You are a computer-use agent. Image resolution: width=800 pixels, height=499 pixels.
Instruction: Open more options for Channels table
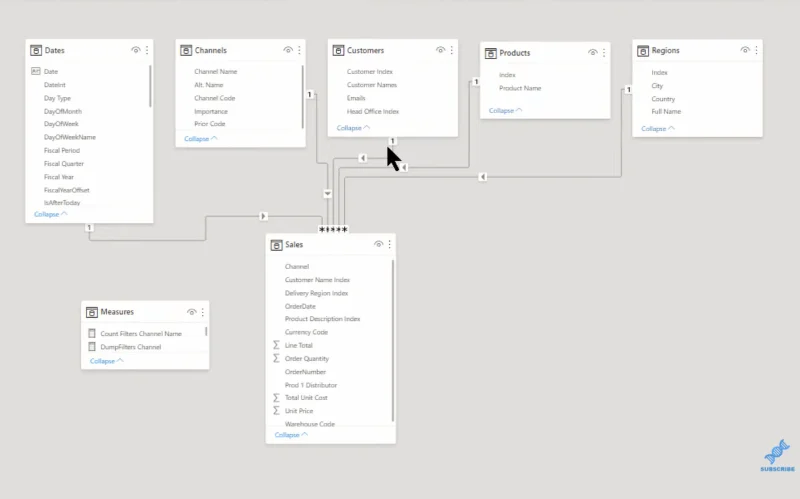pyautogui.click(x=299, y=50)
